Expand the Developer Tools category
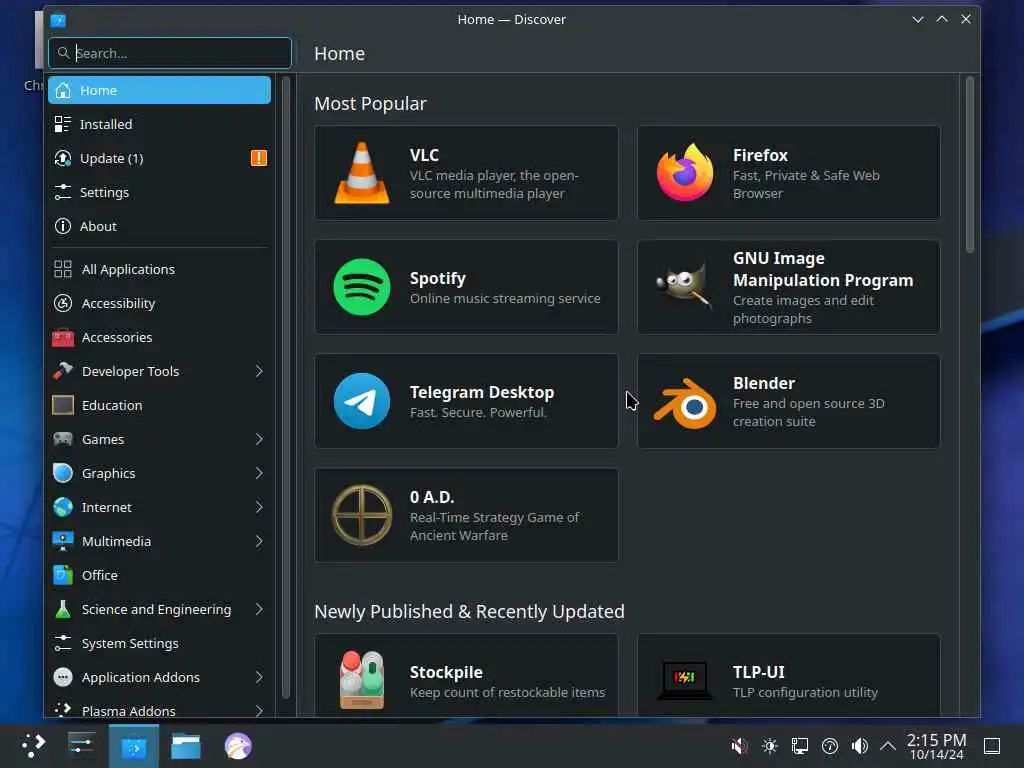1024x768 pixels. coord(259,372)
